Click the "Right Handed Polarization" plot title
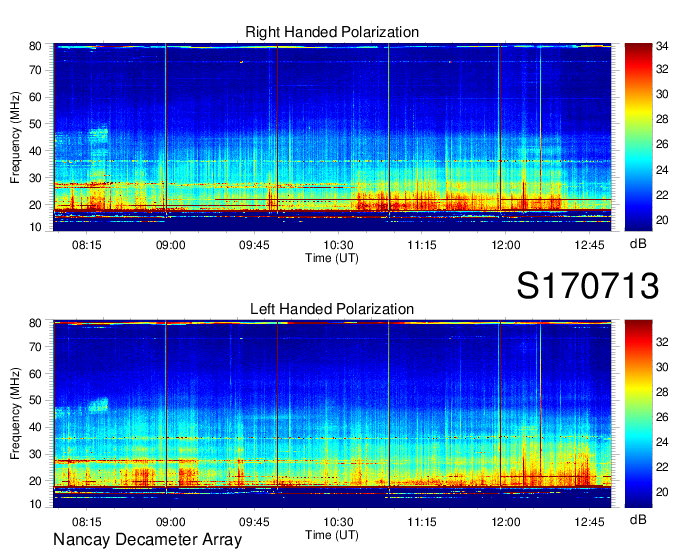 click(x=332, y=32)
